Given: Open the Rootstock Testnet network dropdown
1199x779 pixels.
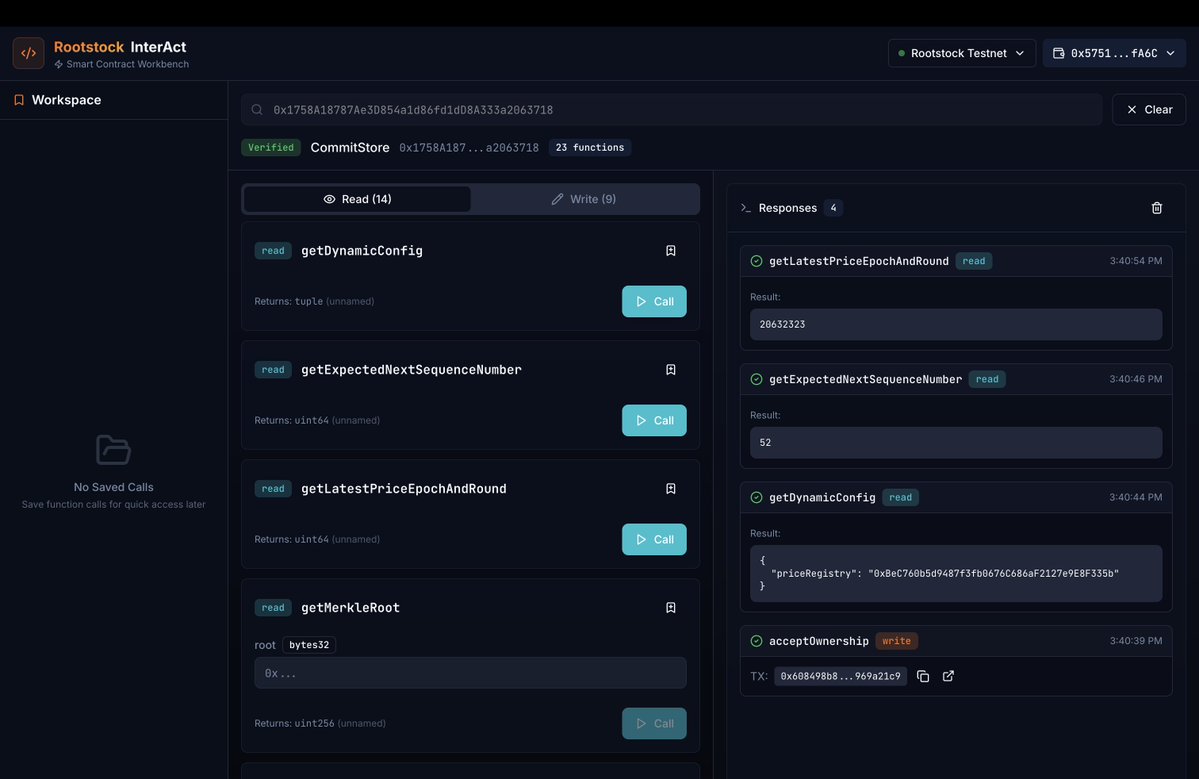Looking at the screenshot, I should coord(961,54).
